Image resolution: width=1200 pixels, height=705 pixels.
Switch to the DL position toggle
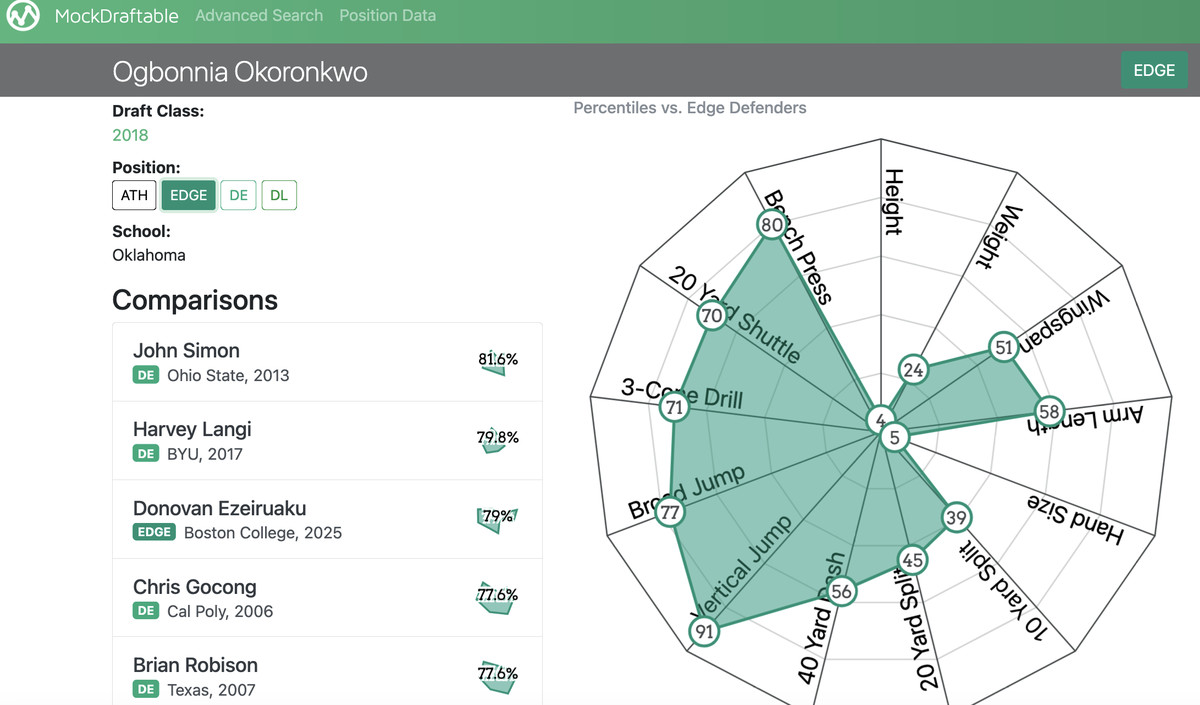279,195
